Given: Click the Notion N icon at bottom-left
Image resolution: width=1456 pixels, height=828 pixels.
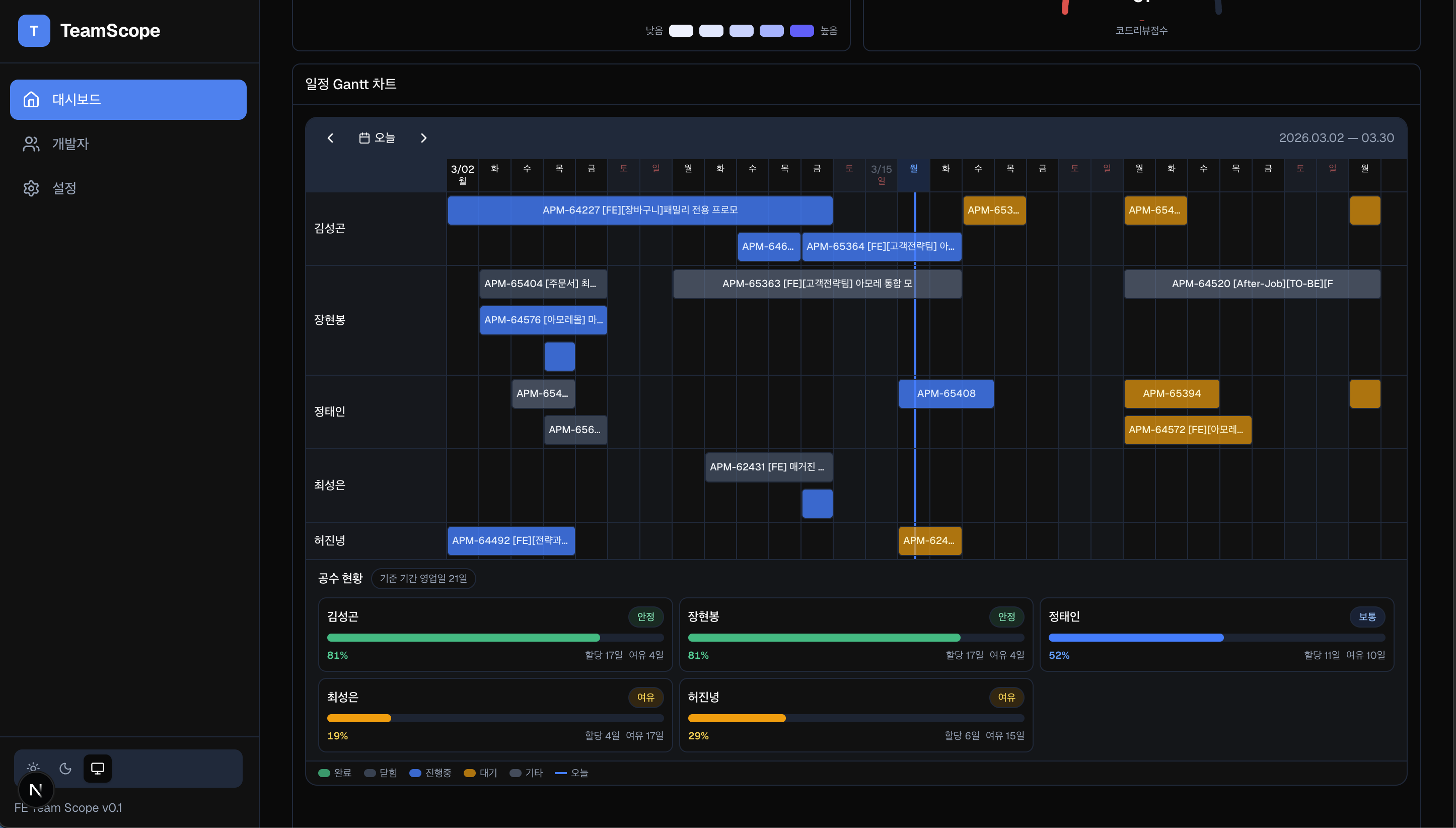Looking at the screenshot, I should point(36,789).
